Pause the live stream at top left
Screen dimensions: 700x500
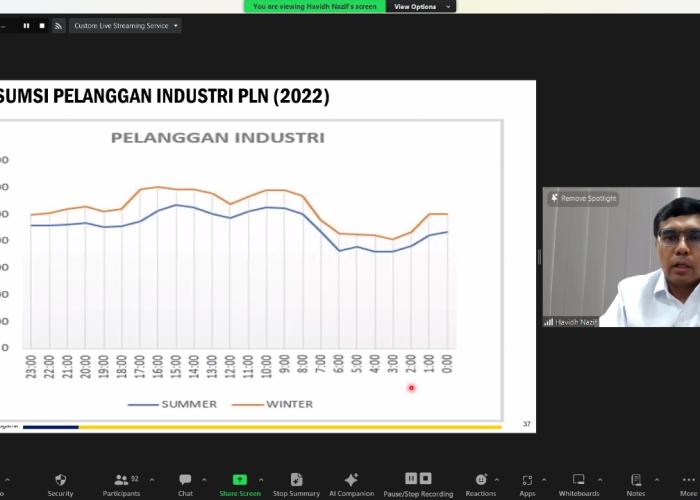(26, 25)
